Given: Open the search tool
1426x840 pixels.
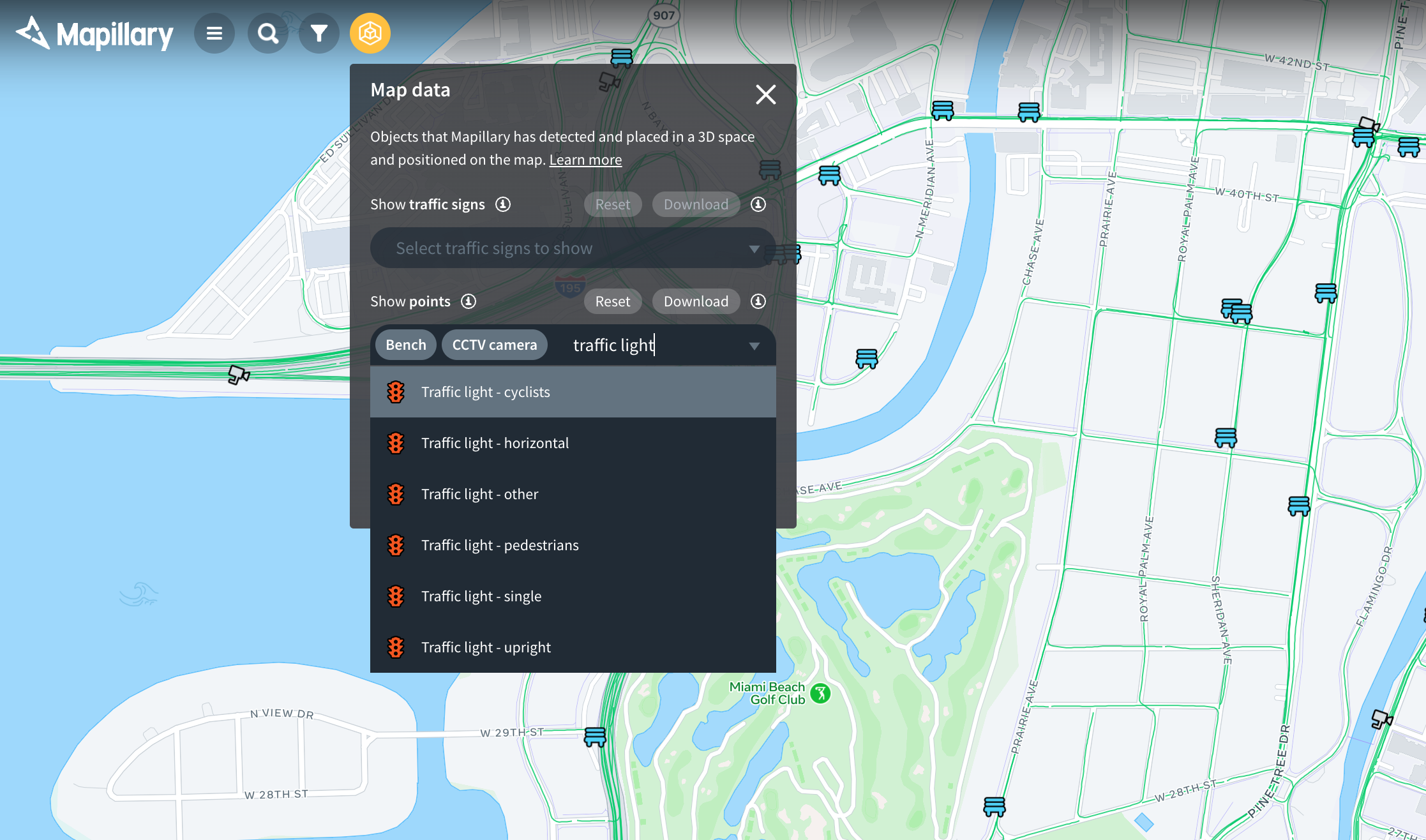Looking at the screenshot, I should pyautogui.click(x=268, y=33).
